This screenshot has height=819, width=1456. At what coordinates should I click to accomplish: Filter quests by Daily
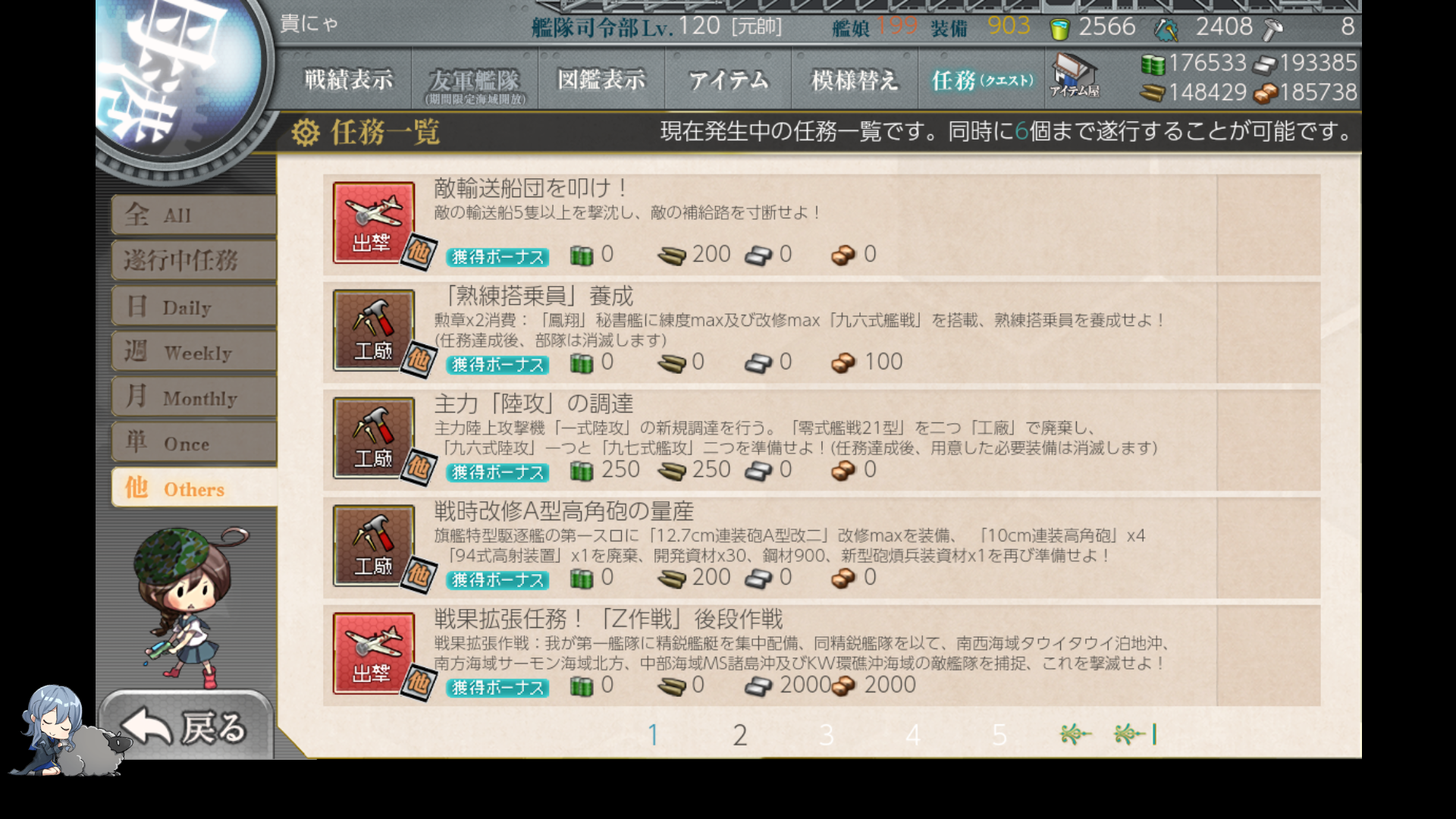194,306
